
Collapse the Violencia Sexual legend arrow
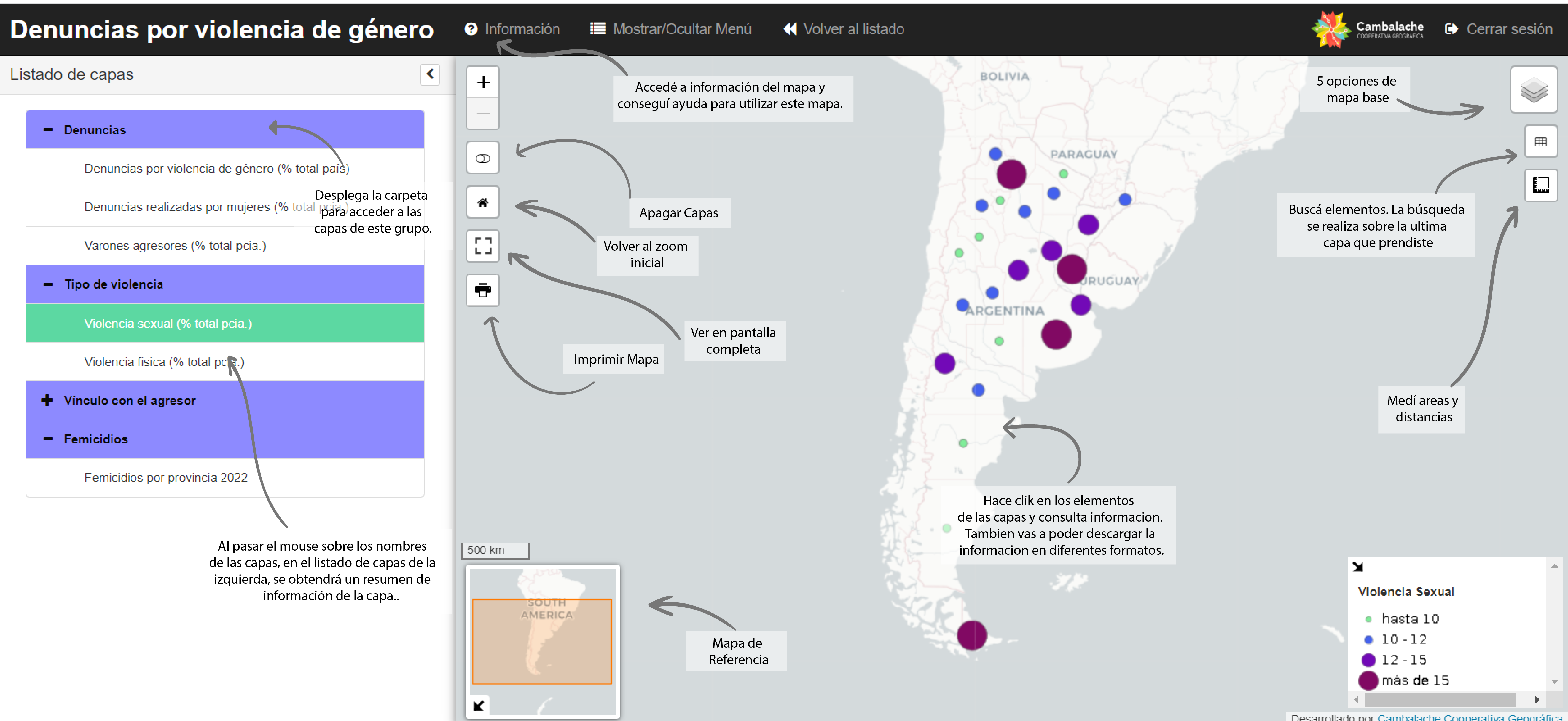[1358, 567]
